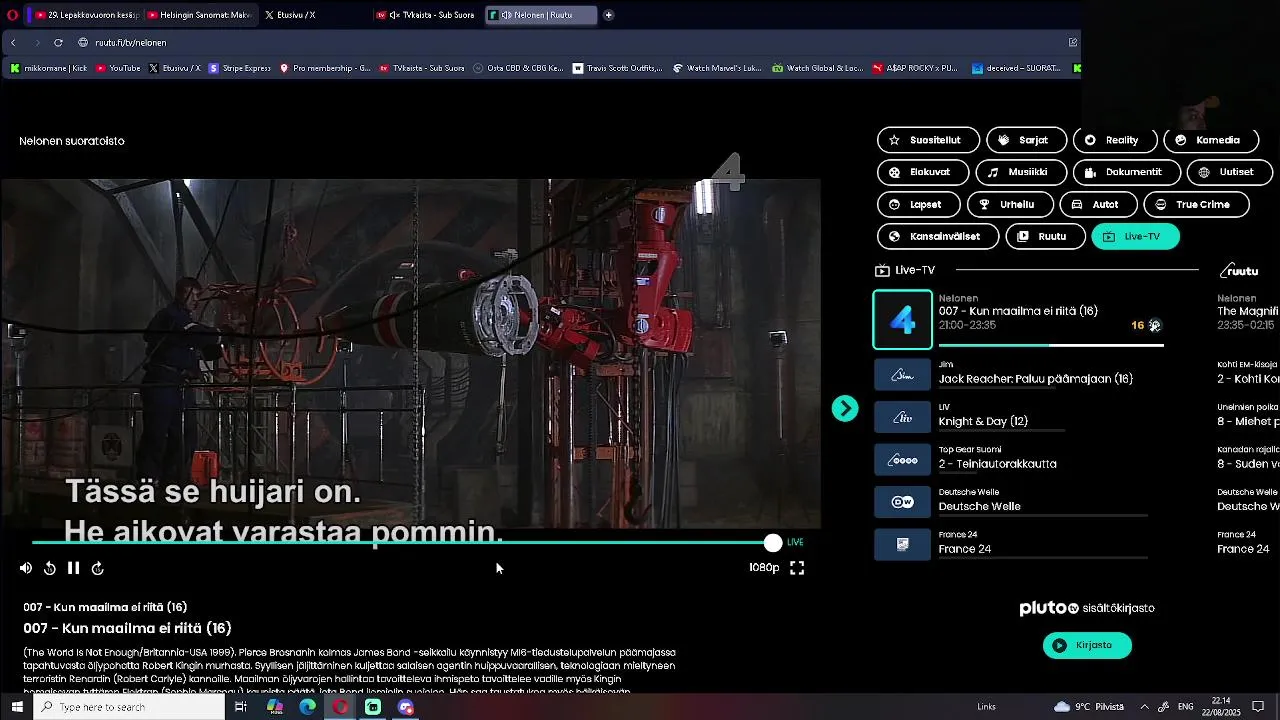Open Opera from the taskbar

(340, 707)
